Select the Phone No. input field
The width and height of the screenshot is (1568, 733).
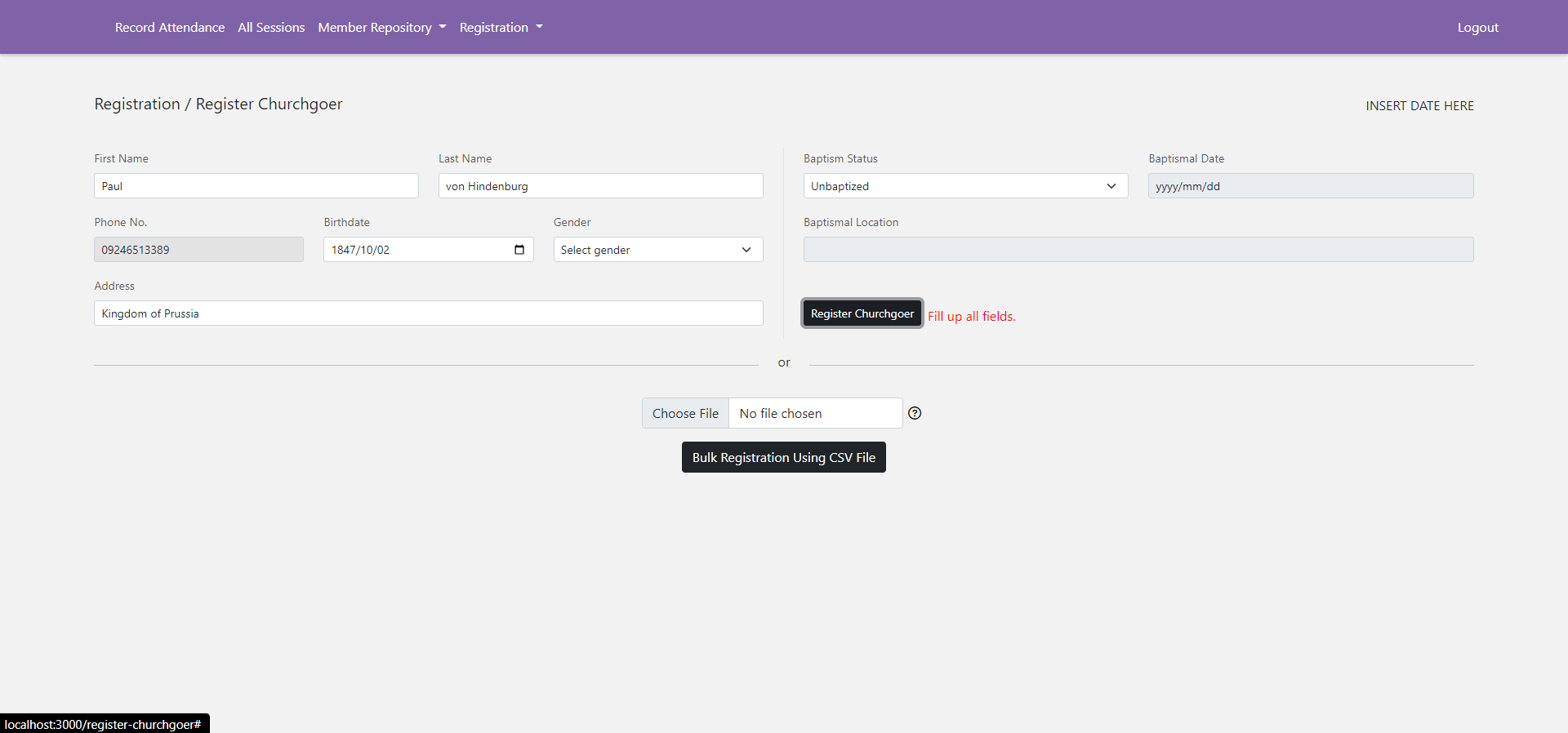coord(198,250)
